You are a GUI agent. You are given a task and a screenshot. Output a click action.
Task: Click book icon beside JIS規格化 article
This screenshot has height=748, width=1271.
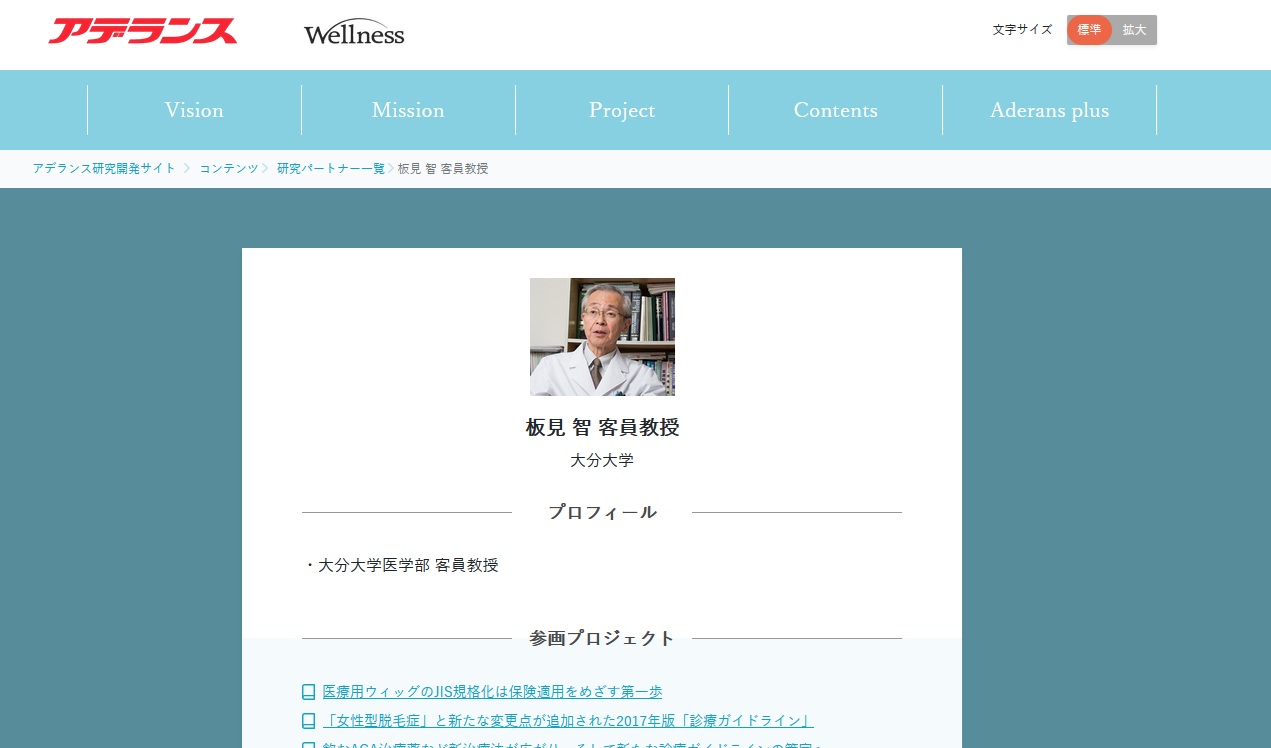(x=309, y=692)
